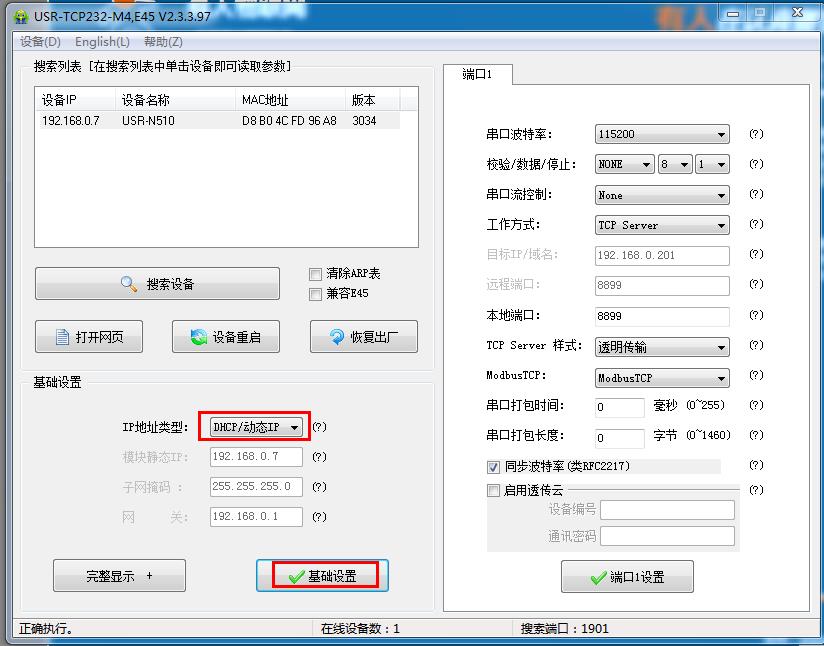Click 串口打包长度 input field
This screenshot has height=646, width=824.
[x=620, y=437]
